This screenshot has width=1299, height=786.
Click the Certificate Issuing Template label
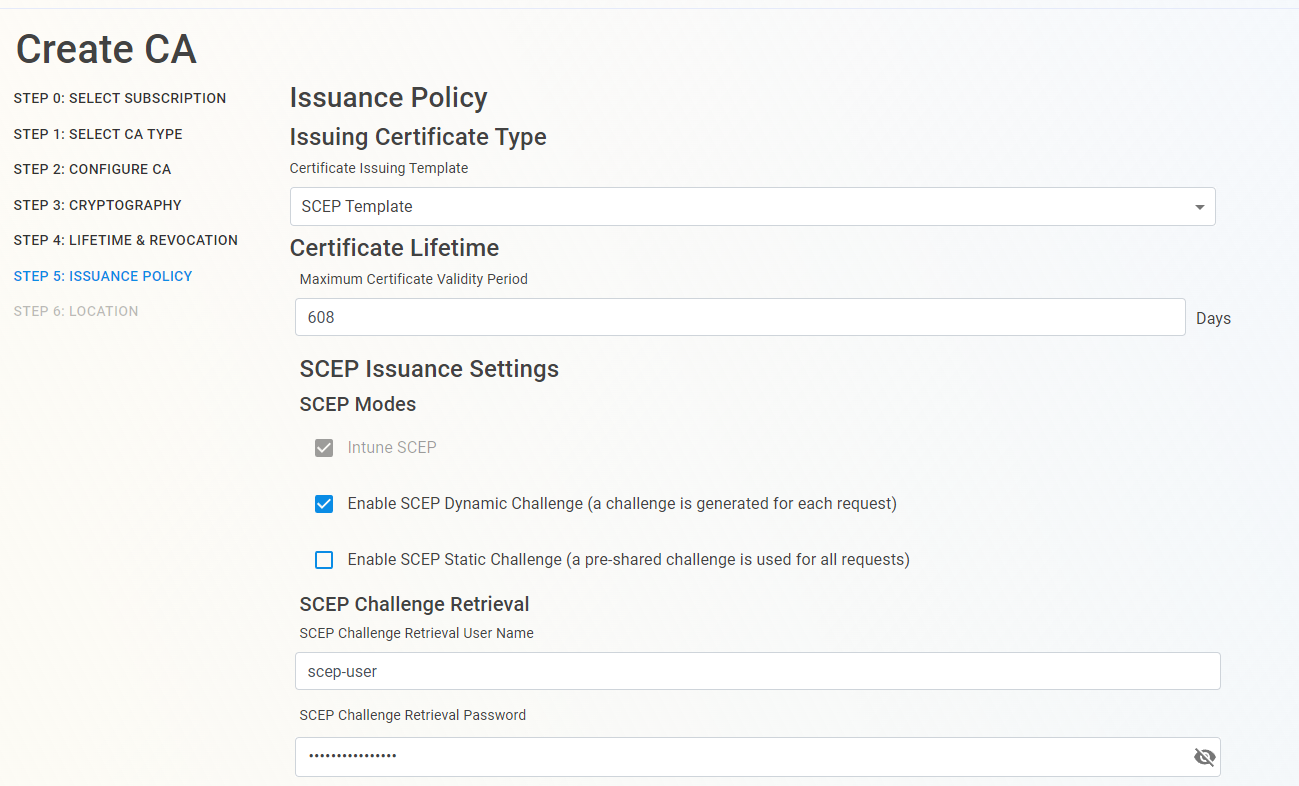pos(379,169)
